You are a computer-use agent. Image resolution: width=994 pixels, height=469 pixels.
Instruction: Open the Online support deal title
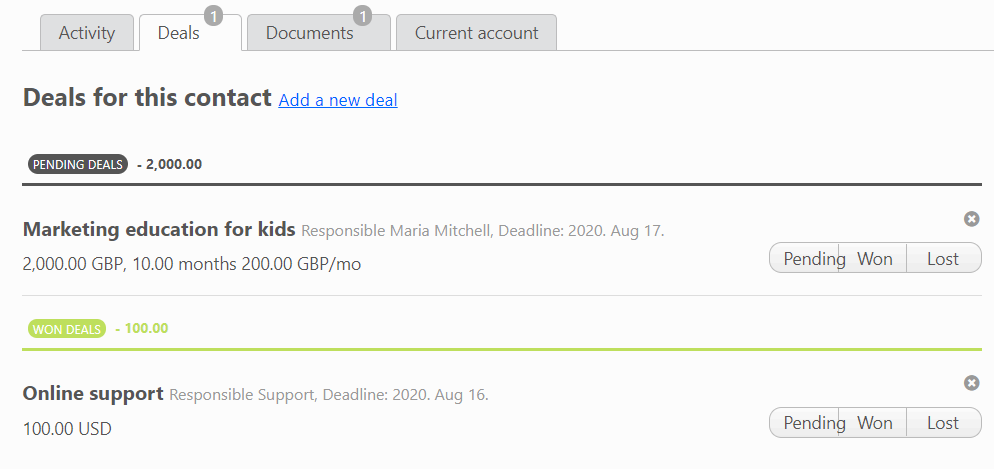click(93, 394)
